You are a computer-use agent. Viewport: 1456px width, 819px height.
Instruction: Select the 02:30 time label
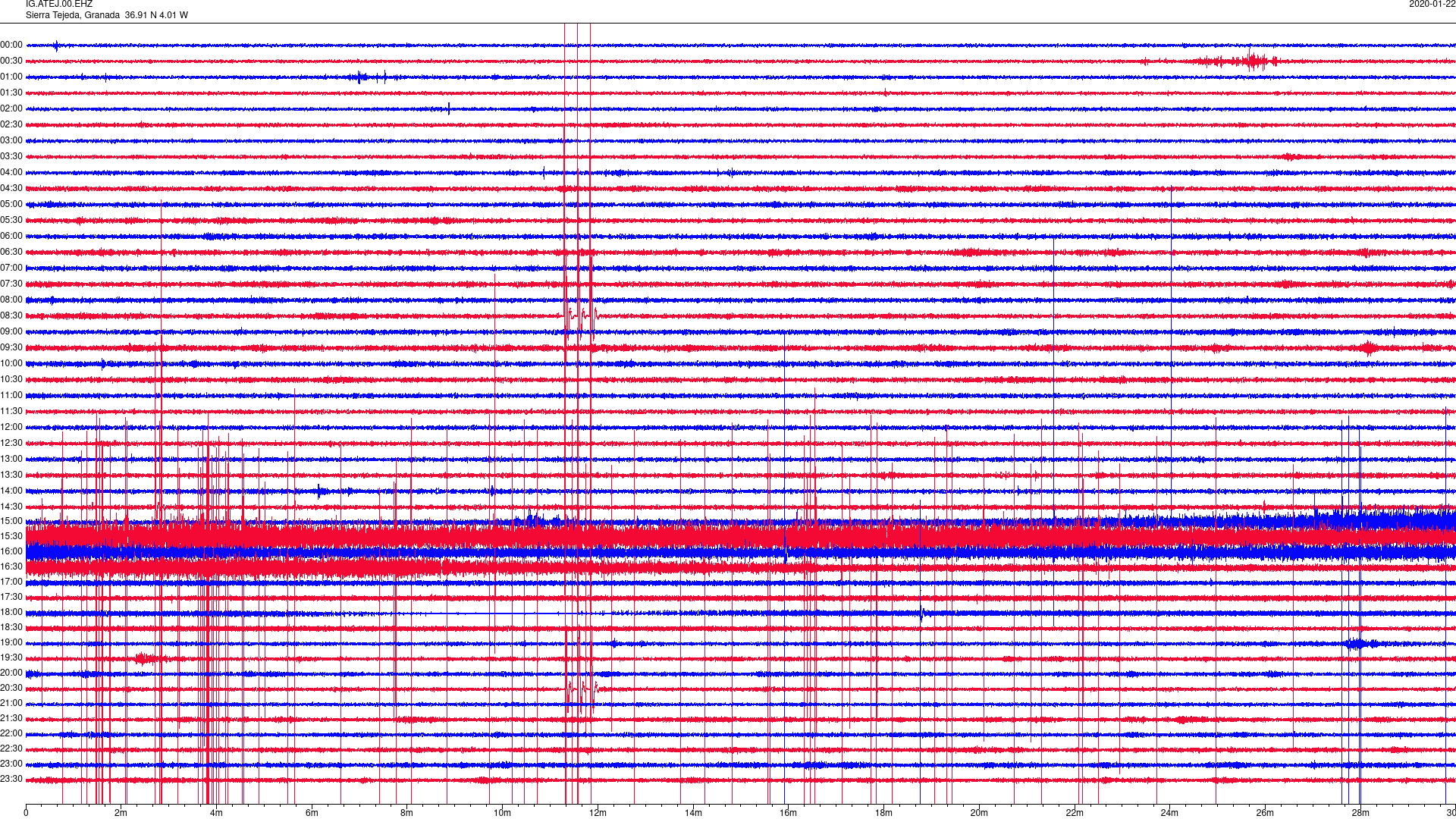(x=11, y=124)
